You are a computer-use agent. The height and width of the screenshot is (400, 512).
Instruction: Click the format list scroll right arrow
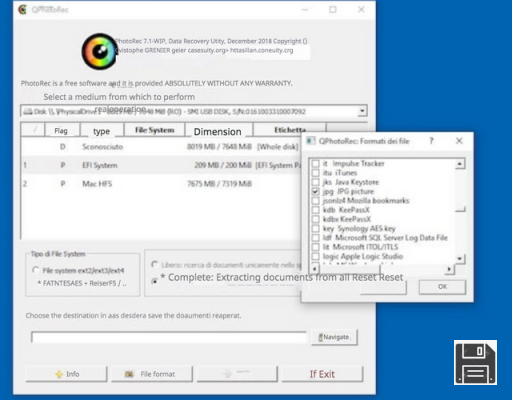point(449,269)
